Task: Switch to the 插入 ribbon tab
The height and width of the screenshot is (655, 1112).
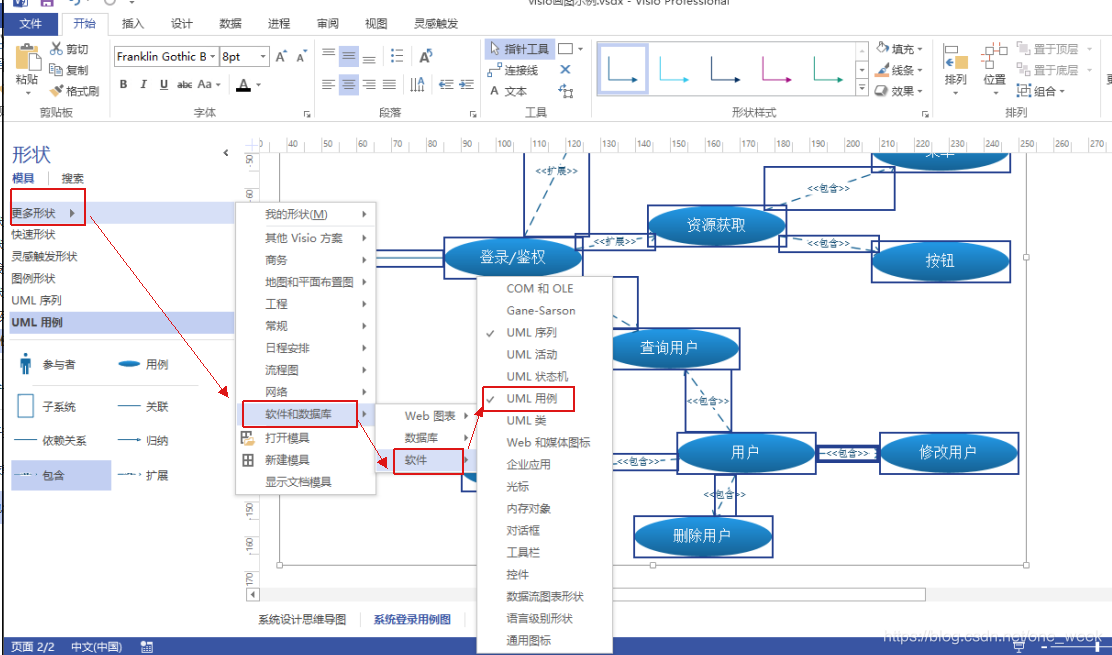Action: 133,23
